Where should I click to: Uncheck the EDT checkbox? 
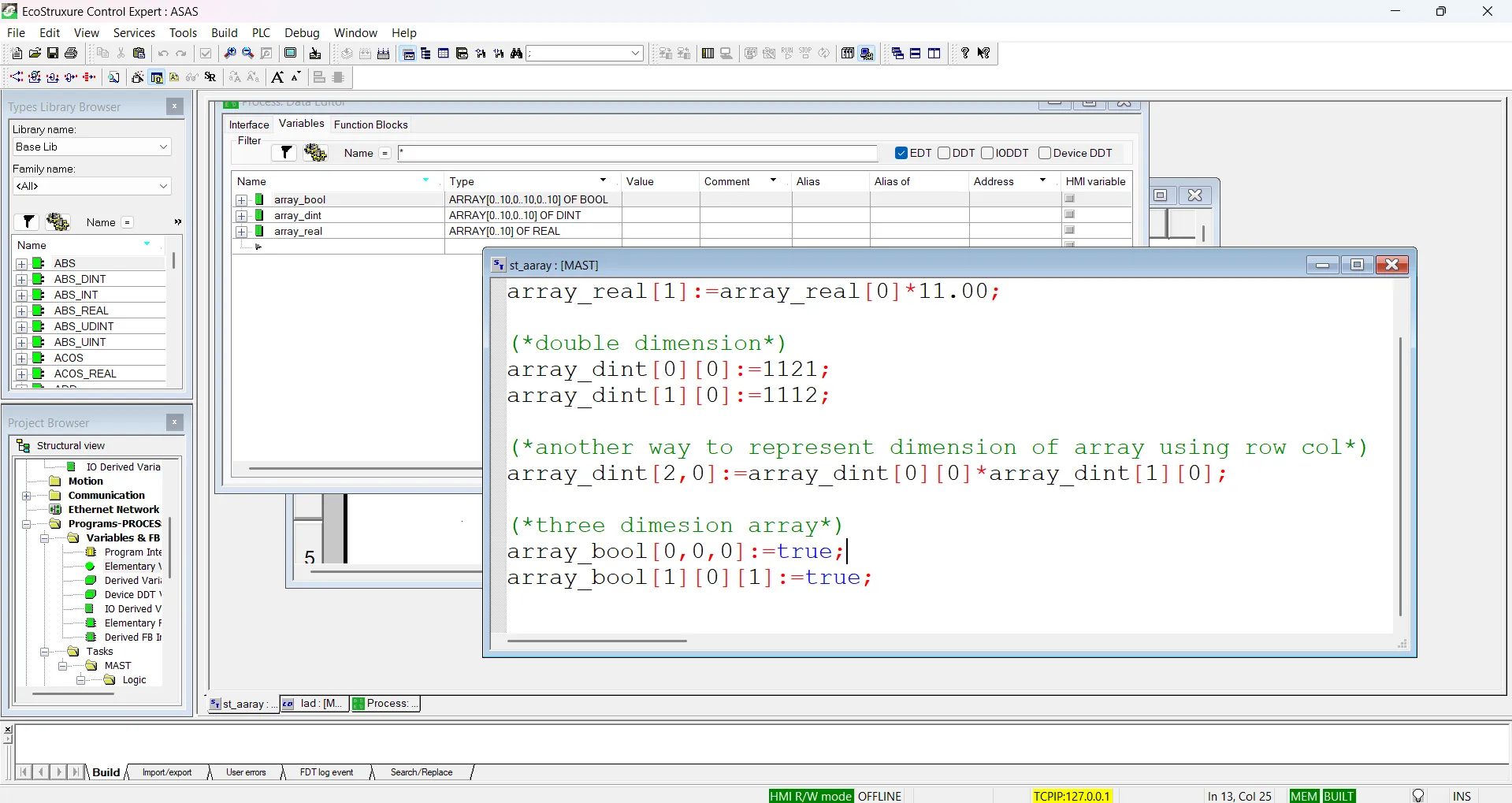901,153
